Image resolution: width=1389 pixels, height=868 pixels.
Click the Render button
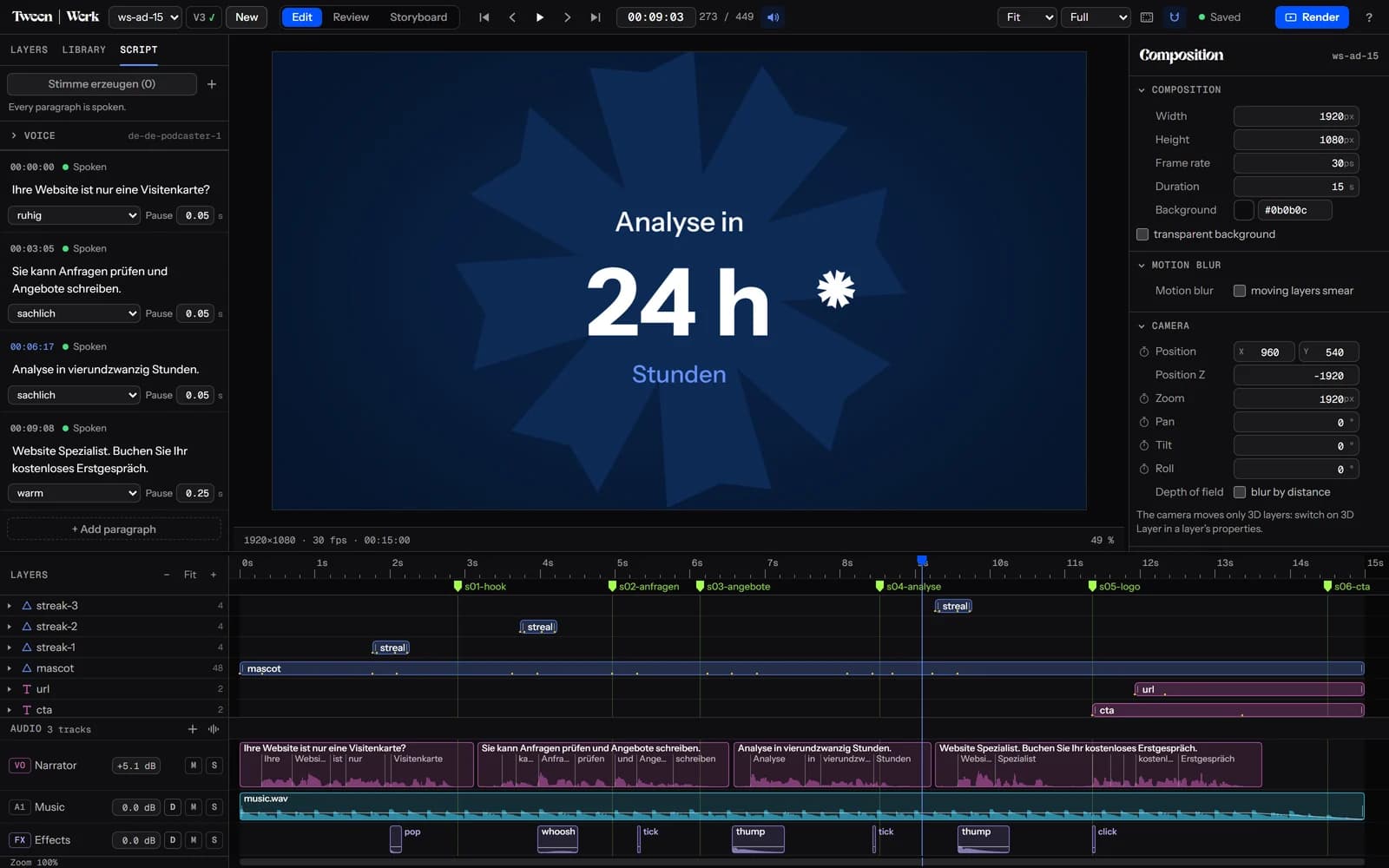pyautogui.click(x=1312, y=17)
